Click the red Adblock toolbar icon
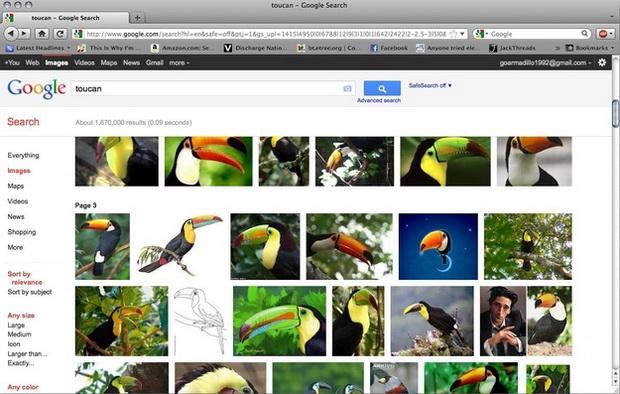The width and height of the screenshot is (620, 394). point(603,34)
